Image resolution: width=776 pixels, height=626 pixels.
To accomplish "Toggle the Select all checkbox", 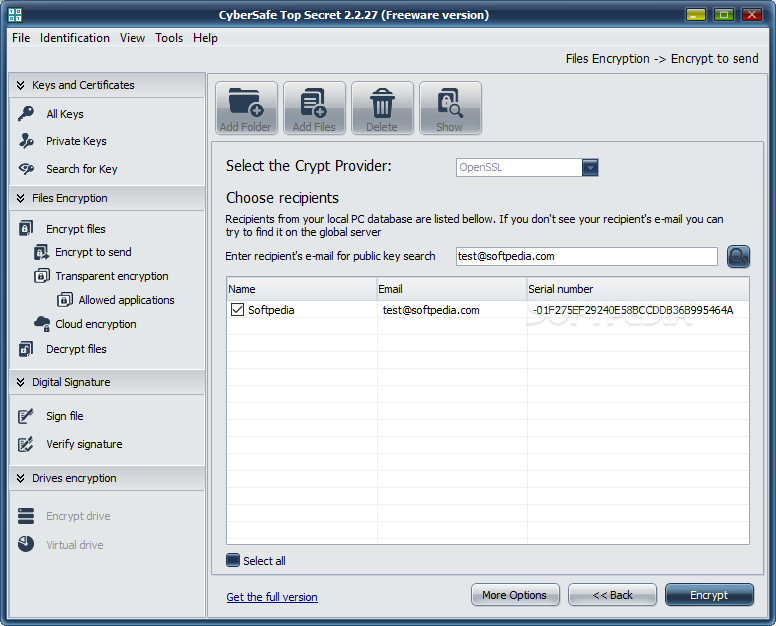I will click(233, 560).
